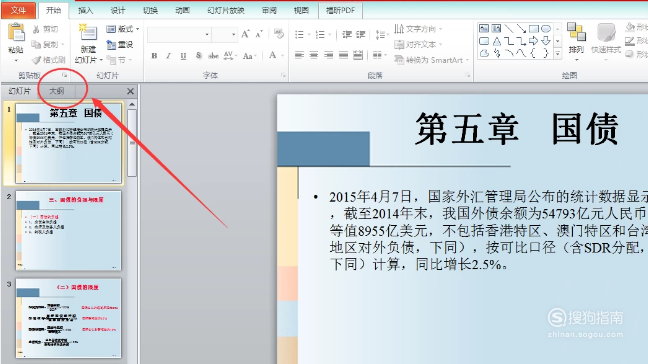This screenshot has width=648, height=364.
Task: Click the font color A button
Action: tap(273, 55)
